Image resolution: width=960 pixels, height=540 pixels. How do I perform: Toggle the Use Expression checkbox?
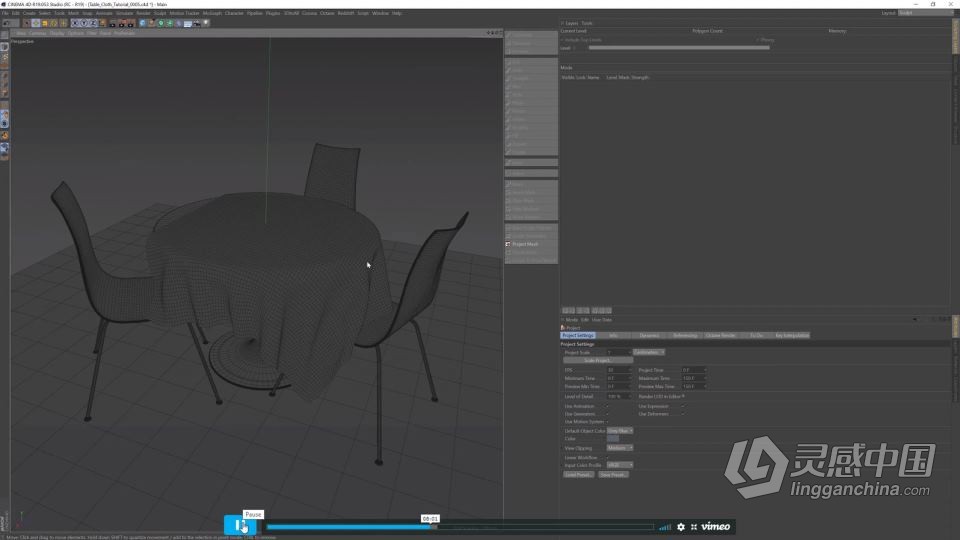(683, 406)
